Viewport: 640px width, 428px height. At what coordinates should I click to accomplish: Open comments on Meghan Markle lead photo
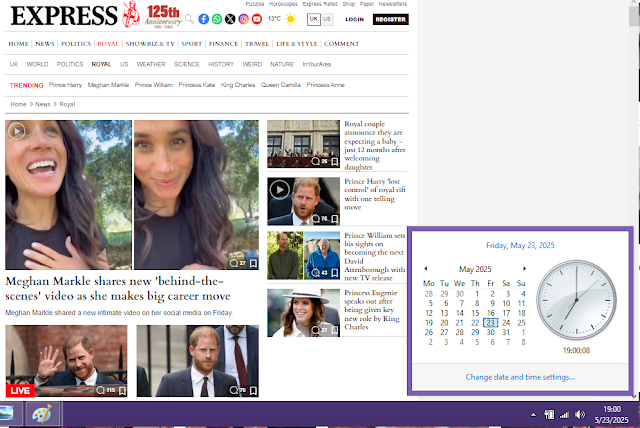[237, 263]
